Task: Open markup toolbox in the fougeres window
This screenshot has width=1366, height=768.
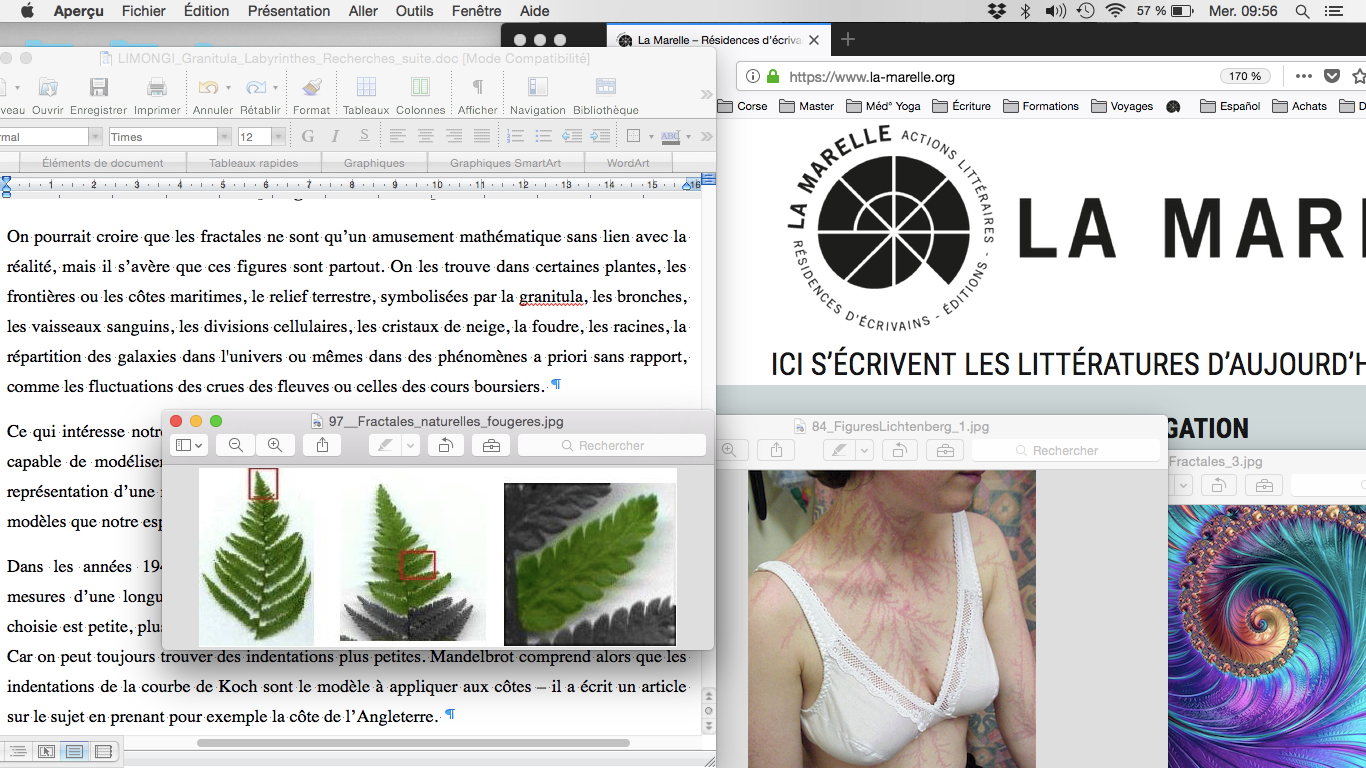Action: [491, 446]
